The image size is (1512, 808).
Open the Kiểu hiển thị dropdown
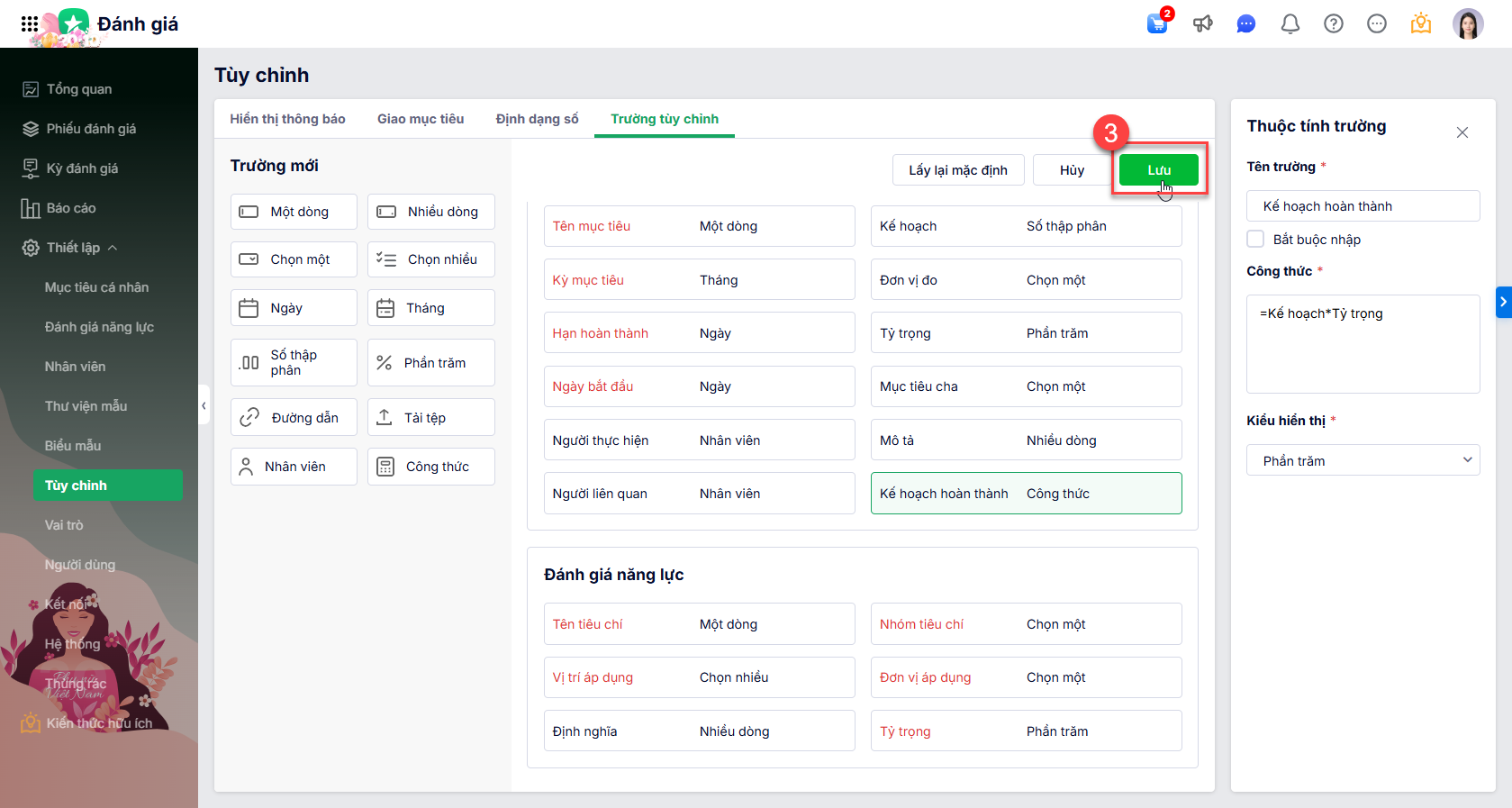coord(1363,460)
